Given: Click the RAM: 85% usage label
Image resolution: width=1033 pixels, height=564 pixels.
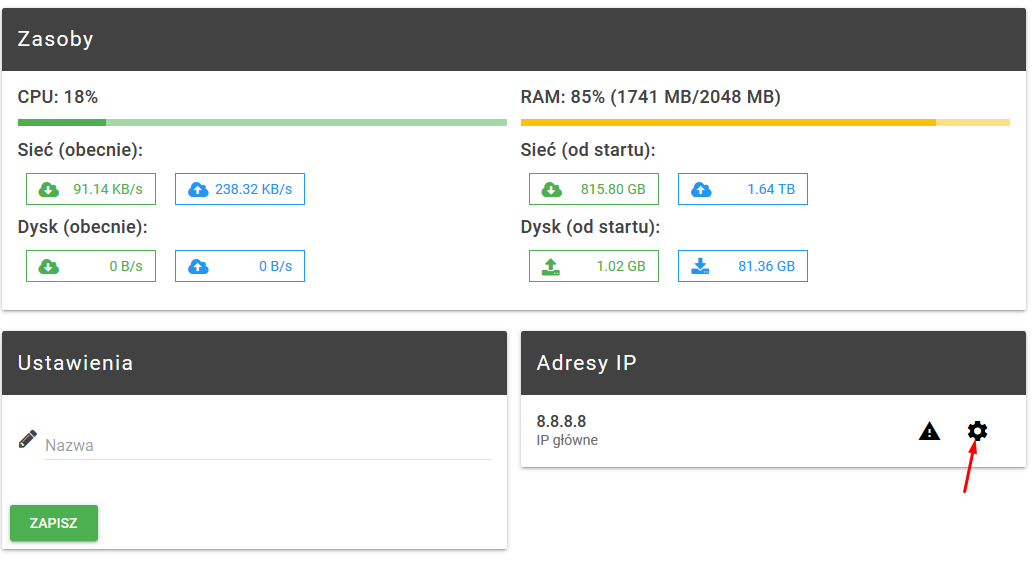Looking at the screenshot, I should point(650,98).
